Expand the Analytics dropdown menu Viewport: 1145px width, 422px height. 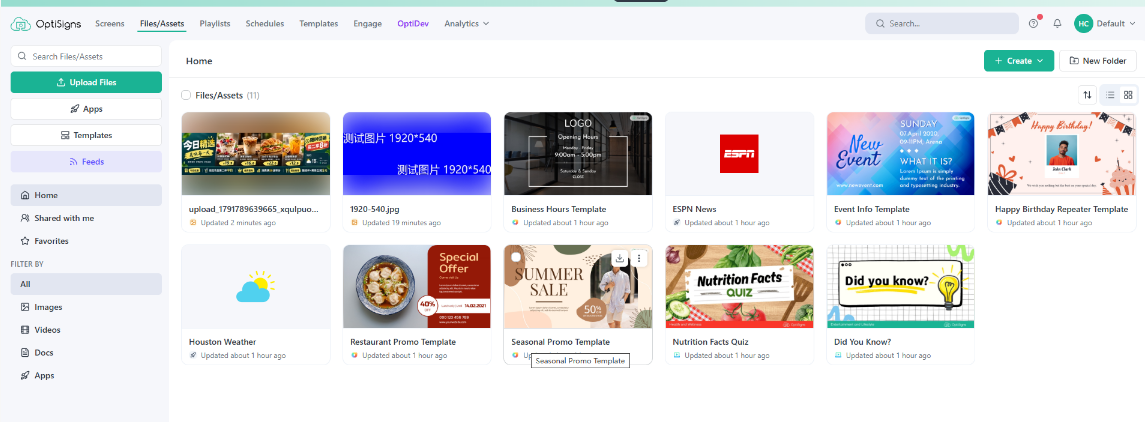pyautogui.click(x=467, y=23)
